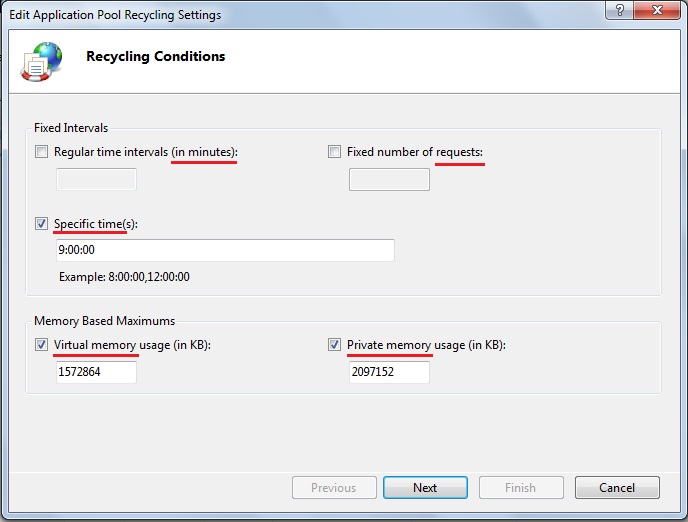
Task: Click the Regular time intervals minutes field
Action: tap(97, 179)
